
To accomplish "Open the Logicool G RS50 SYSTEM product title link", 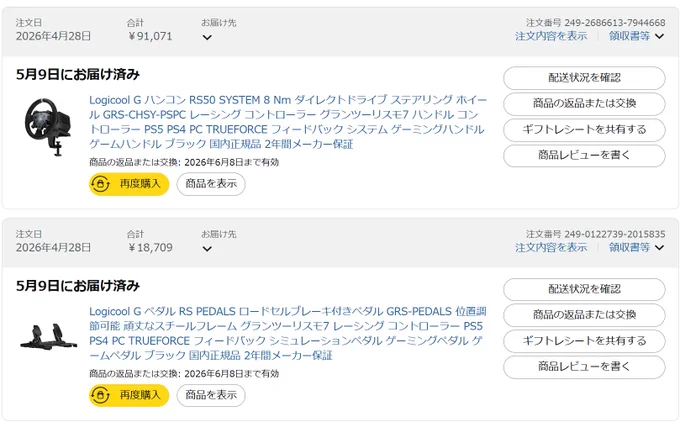I will click(288, 122).
